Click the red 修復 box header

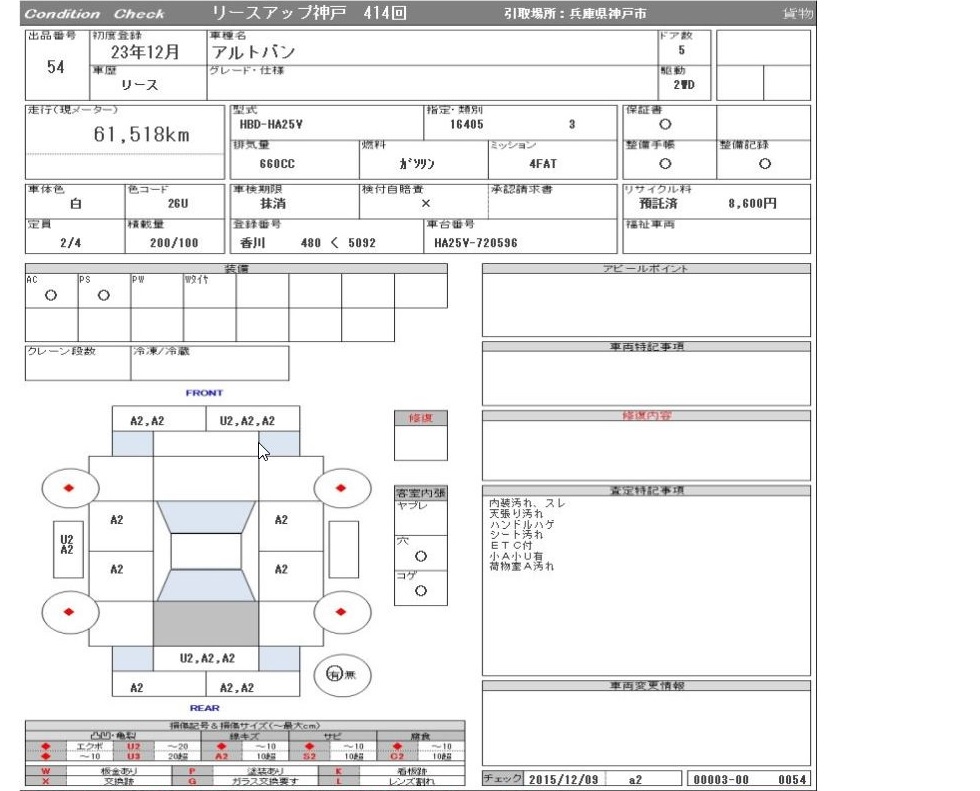click(x=420, y=418)
